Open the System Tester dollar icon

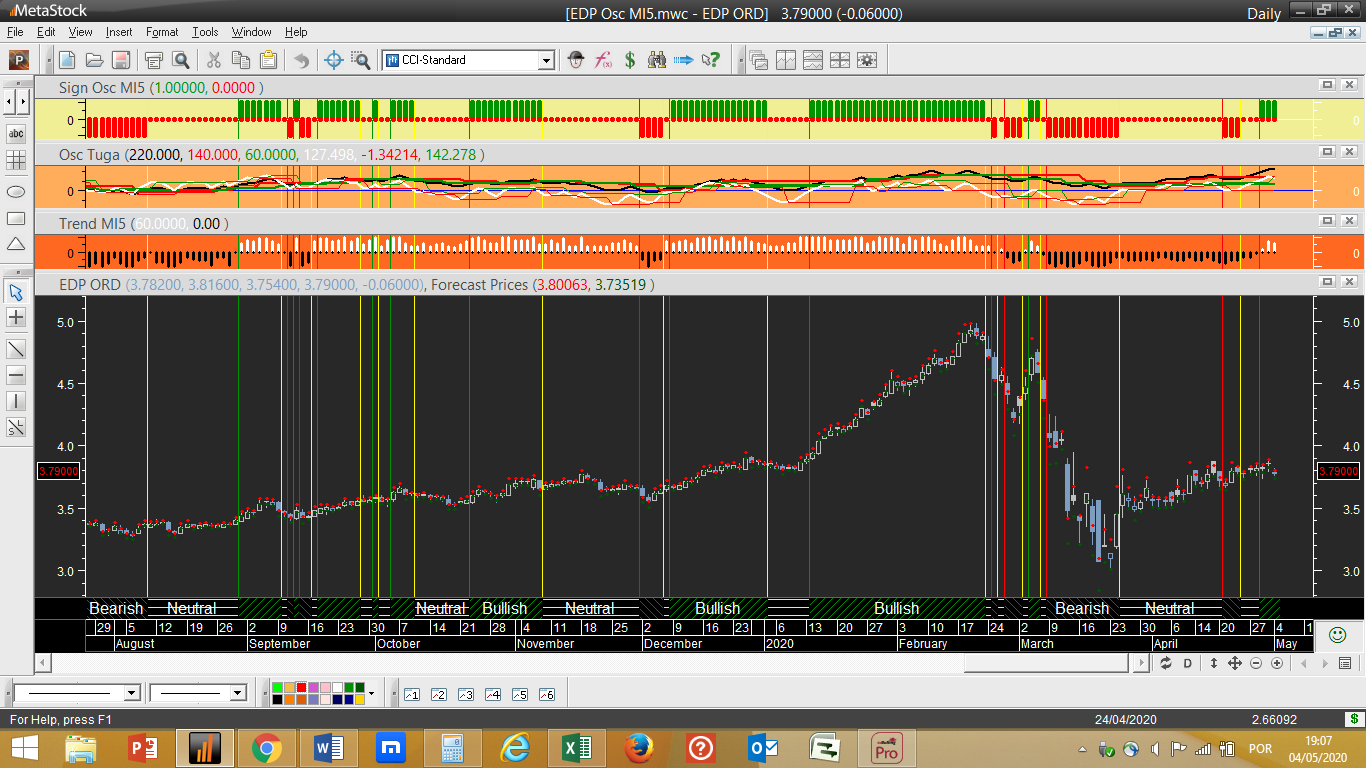pyautogui.click(x=630, y=60)
